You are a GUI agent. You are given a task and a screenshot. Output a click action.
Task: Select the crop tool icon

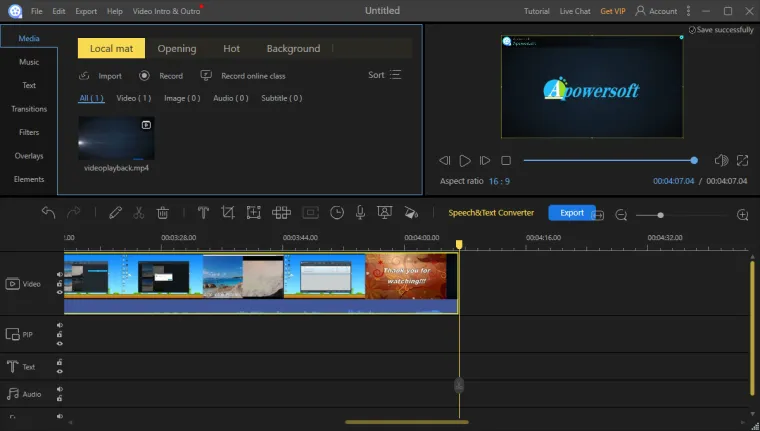228,213
